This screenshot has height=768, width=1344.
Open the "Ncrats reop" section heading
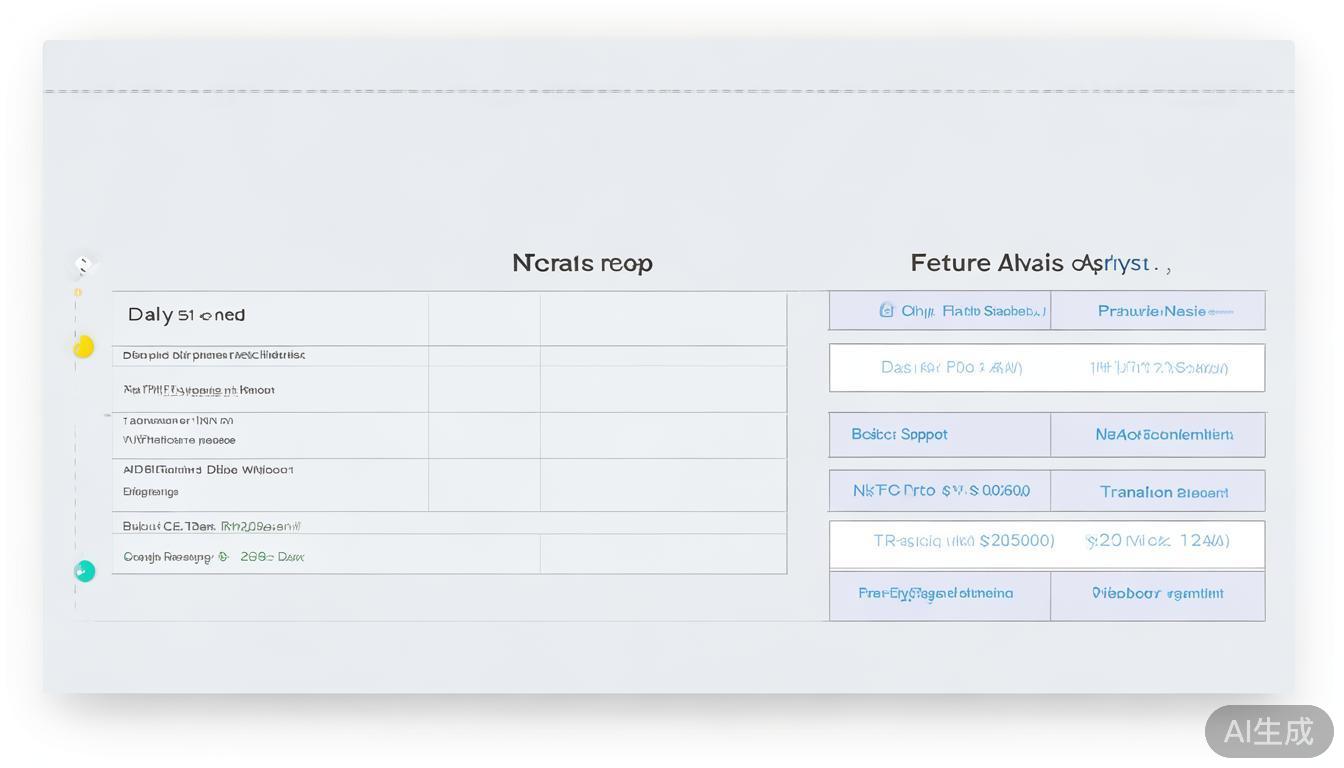(x=582, y=263)
